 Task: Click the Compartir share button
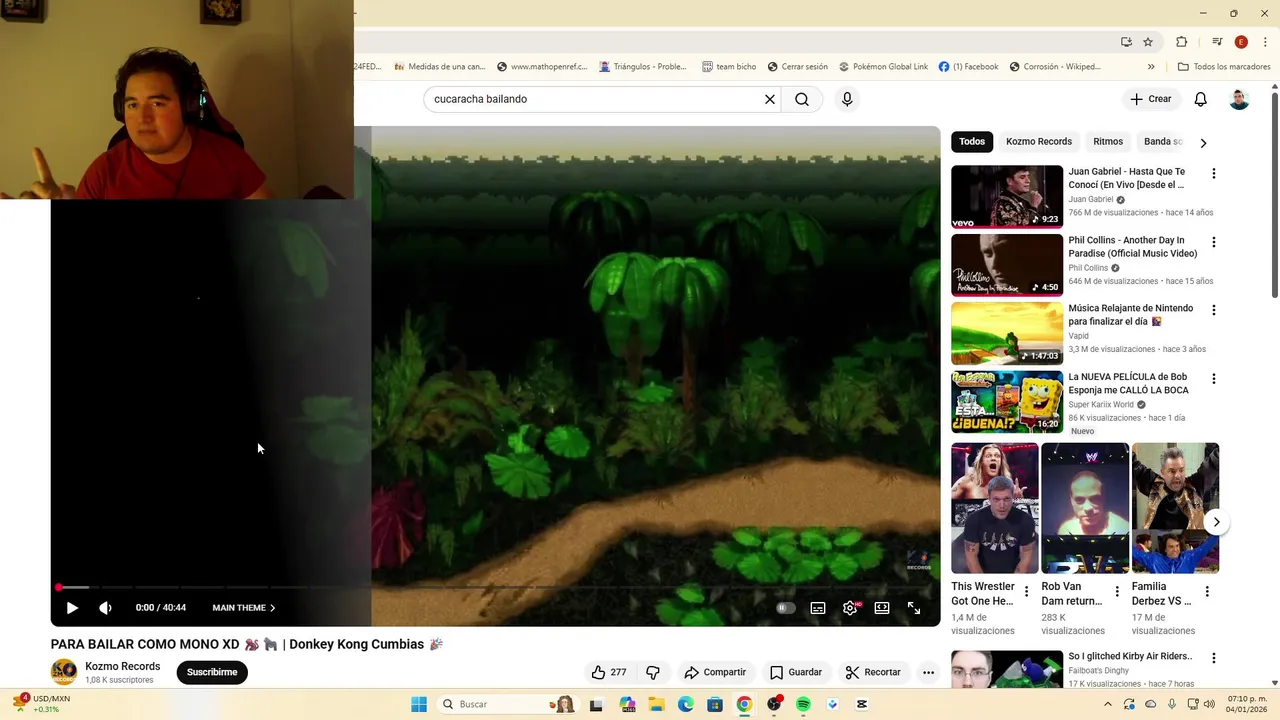pos(715,672)
